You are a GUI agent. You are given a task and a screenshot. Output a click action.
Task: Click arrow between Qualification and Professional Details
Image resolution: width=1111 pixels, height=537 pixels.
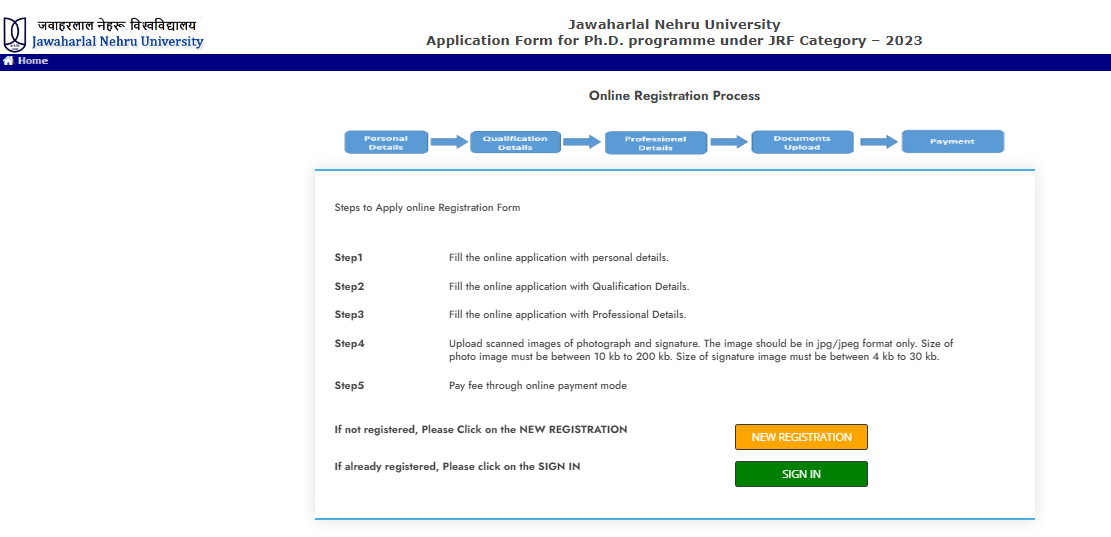pyautogui.click(x=582, y=142)
